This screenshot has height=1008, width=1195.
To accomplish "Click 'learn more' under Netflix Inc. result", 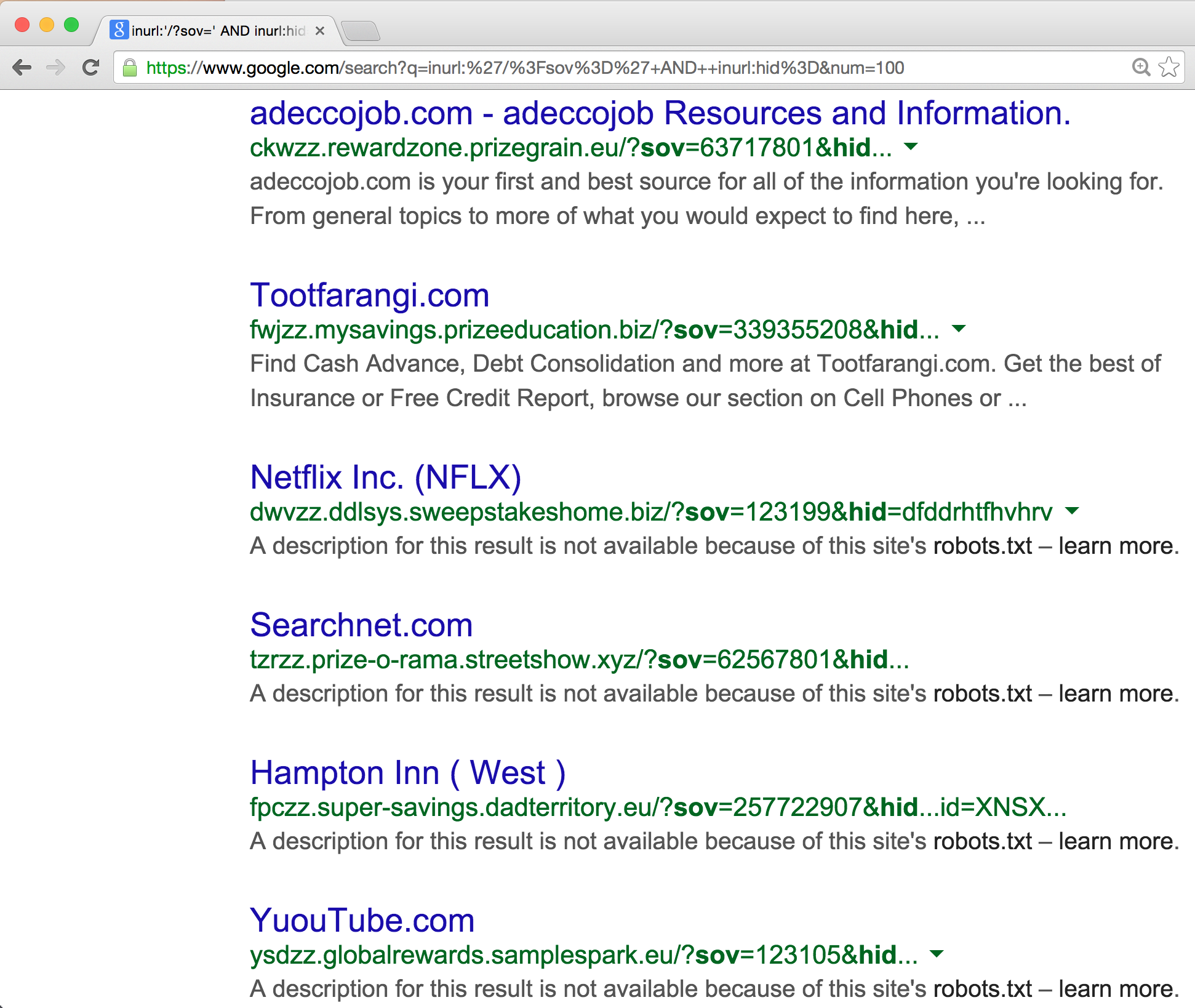I will [x=1116, y=546].
